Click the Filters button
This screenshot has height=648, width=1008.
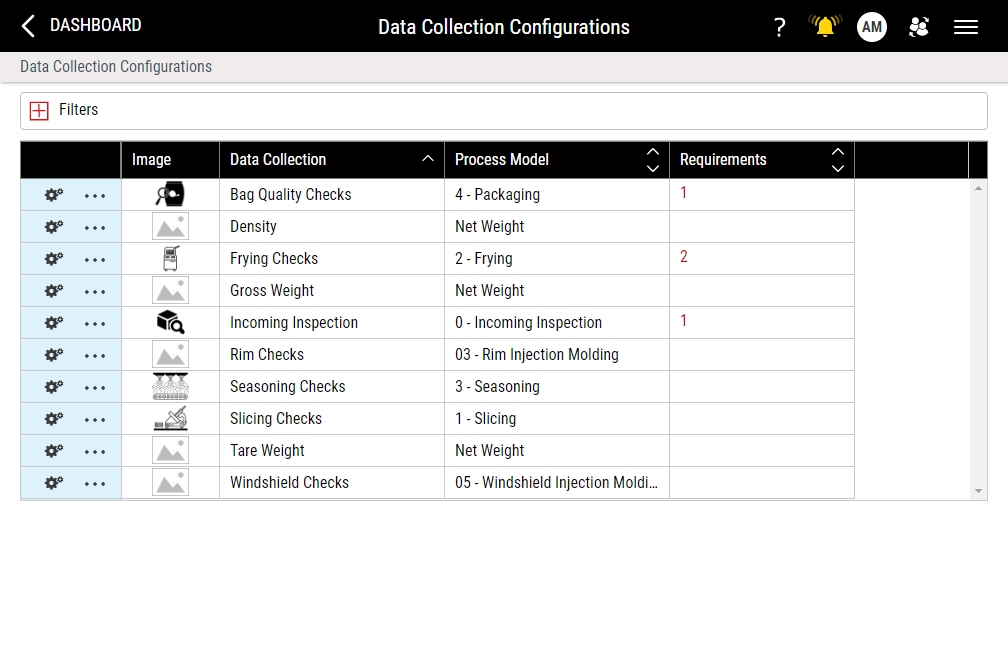point(79,110)
